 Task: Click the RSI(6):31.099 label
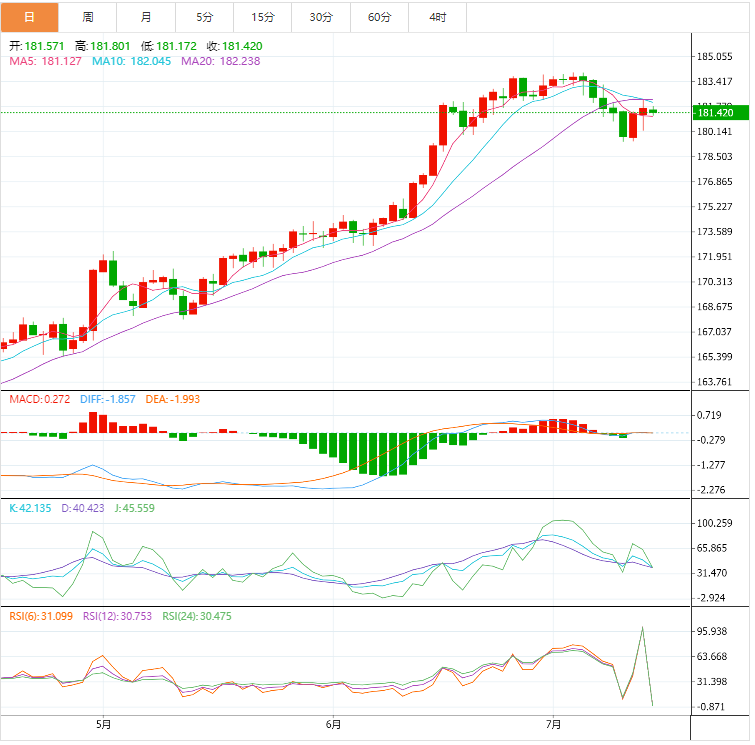tap(41, 616)
